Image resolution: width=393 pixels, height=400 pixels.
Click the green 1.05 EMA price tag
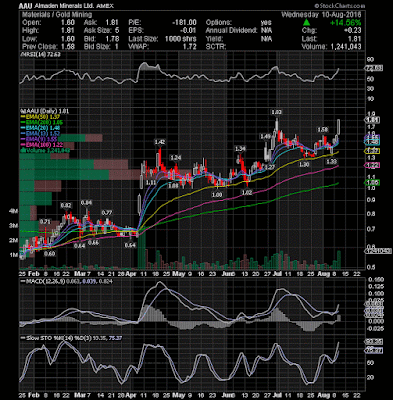[373, 183]
